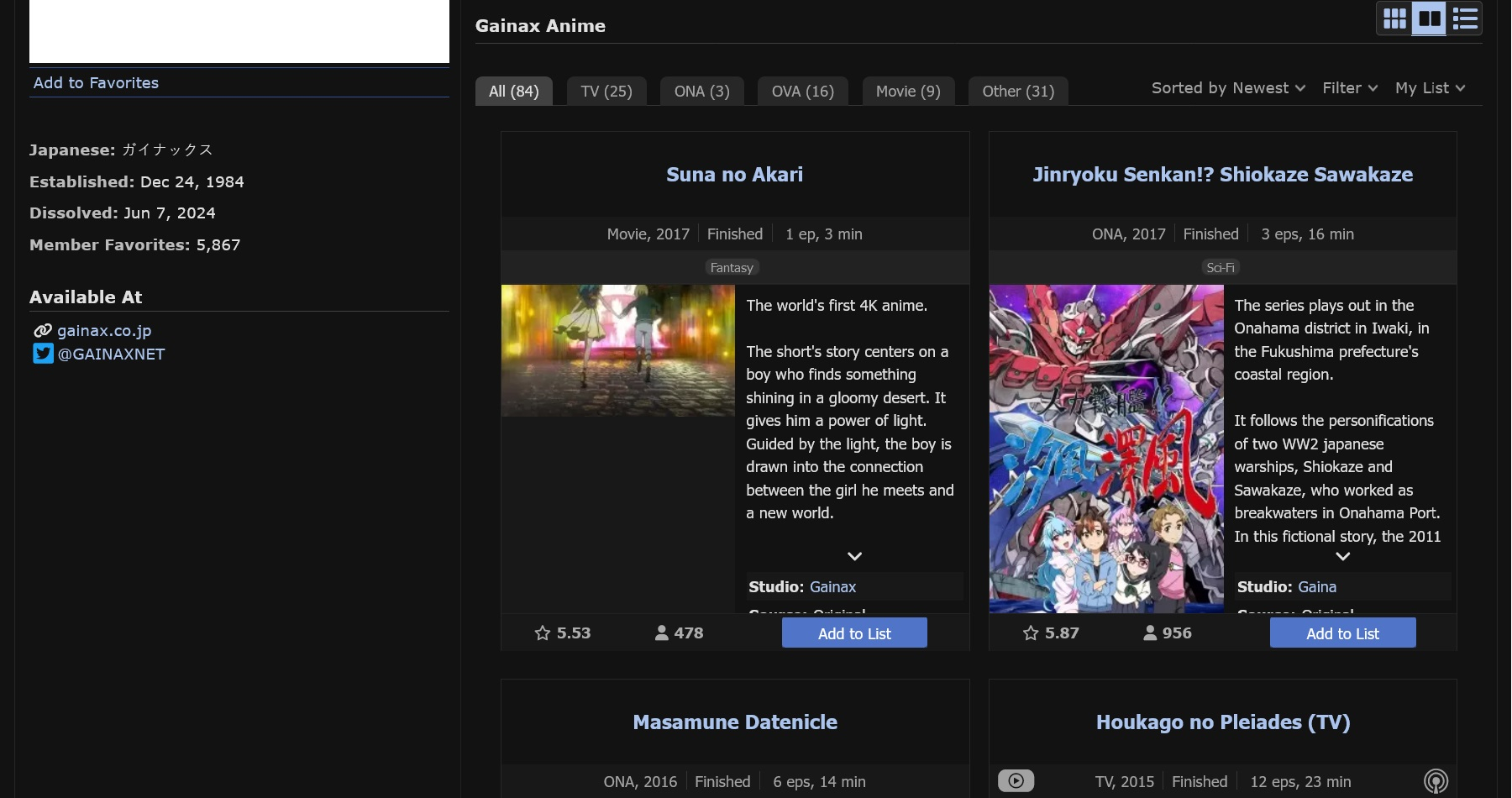This screenshot has width=1512, height=798.
Task: Click the members icon next to 956
Action: click(1150, 633)
